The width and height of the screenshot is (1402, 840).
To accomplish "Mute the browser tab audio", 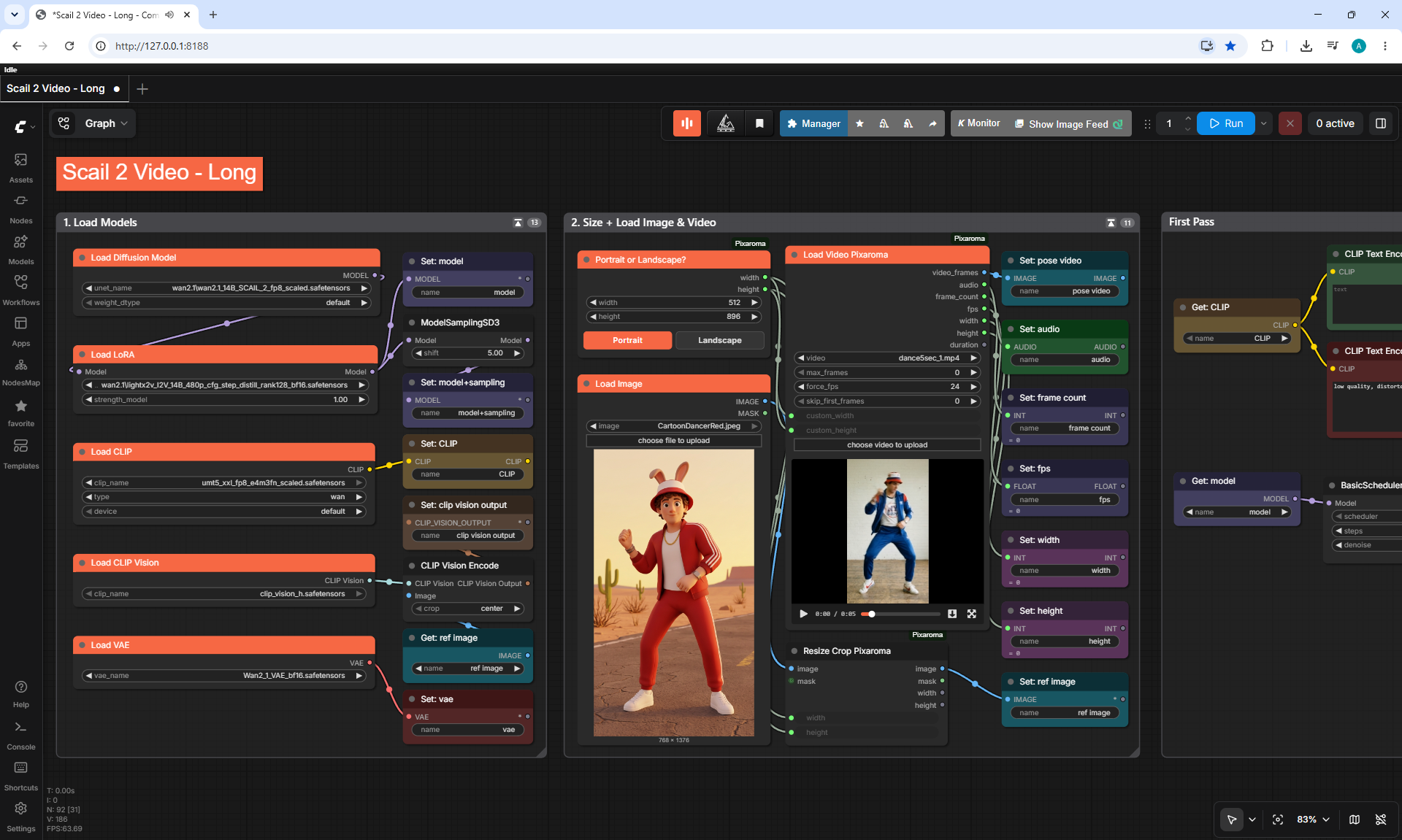I will click(x=169, y=15).
